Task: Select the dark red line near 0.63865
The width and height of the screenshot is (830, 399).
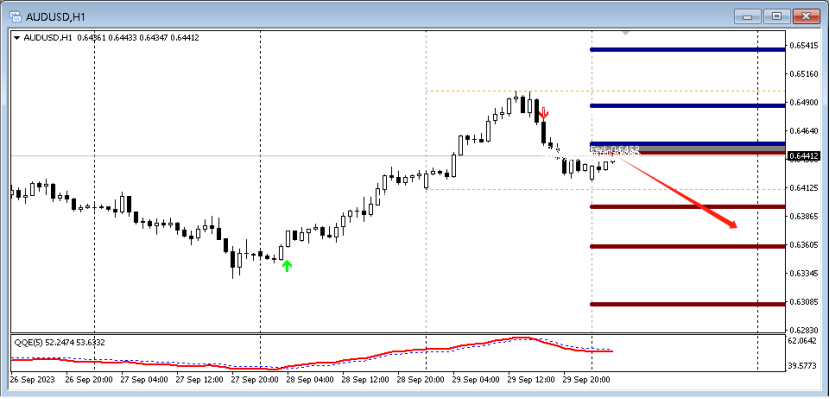Action: coord(687,206)
